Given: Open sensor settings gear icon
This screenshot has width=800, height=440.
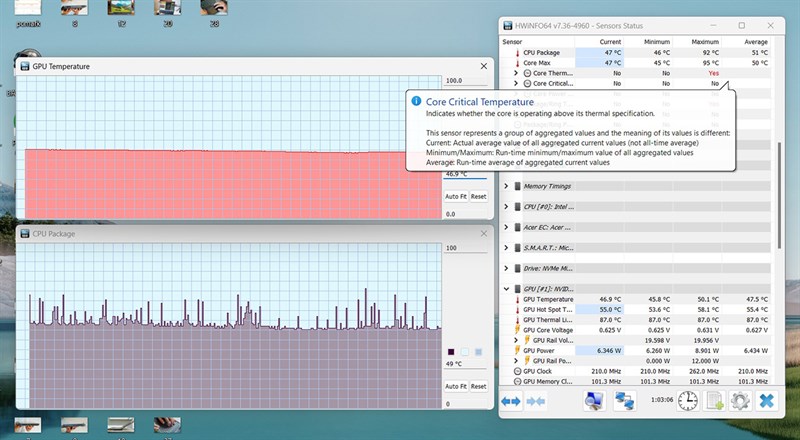Looking at the screenshot, I should tap(740, 400).
